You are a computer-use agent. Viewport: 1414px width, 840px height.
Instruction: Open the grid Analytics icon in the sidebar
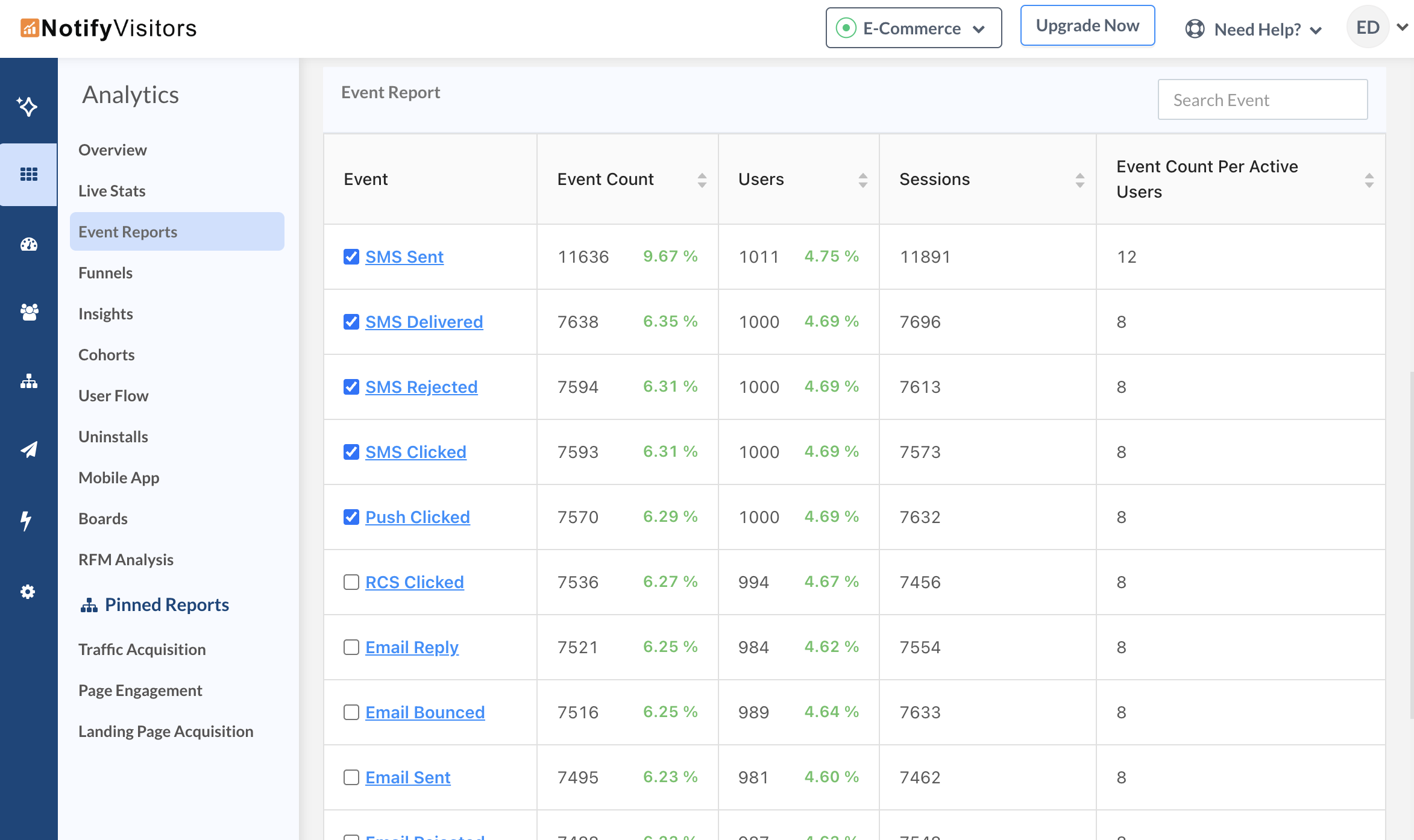click(x=28, y=175)
